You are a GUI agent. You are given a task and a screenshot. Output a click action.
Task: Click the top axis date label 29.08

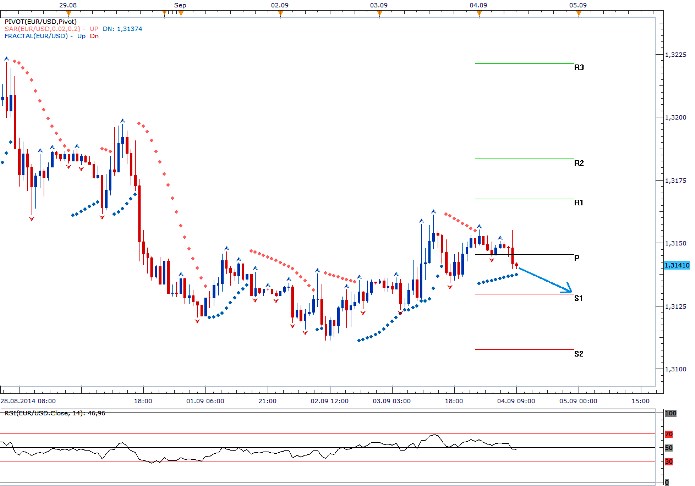(x=68, y=5)
